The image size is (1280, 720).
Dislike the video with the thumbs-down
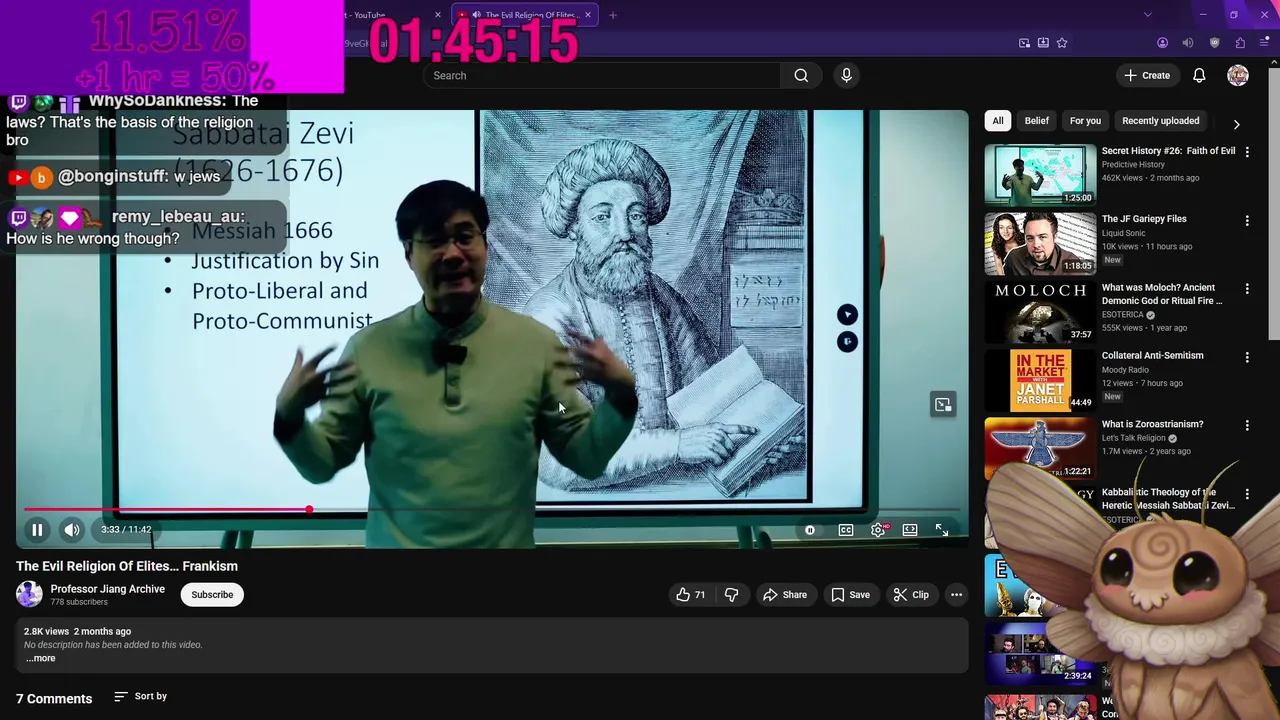(731, 595)
